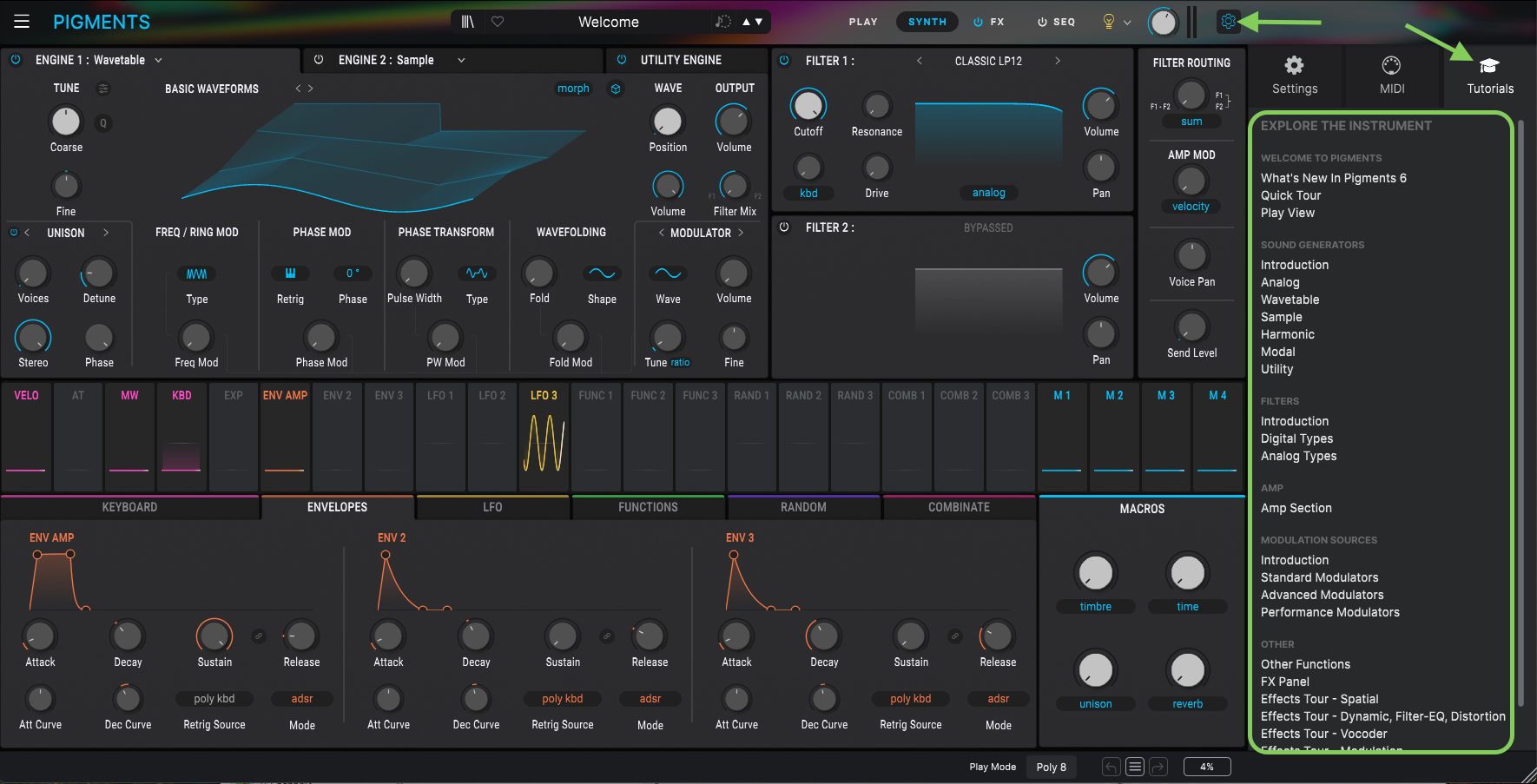
Task: Open the main hamburger menu
Action: pos(22,22)
